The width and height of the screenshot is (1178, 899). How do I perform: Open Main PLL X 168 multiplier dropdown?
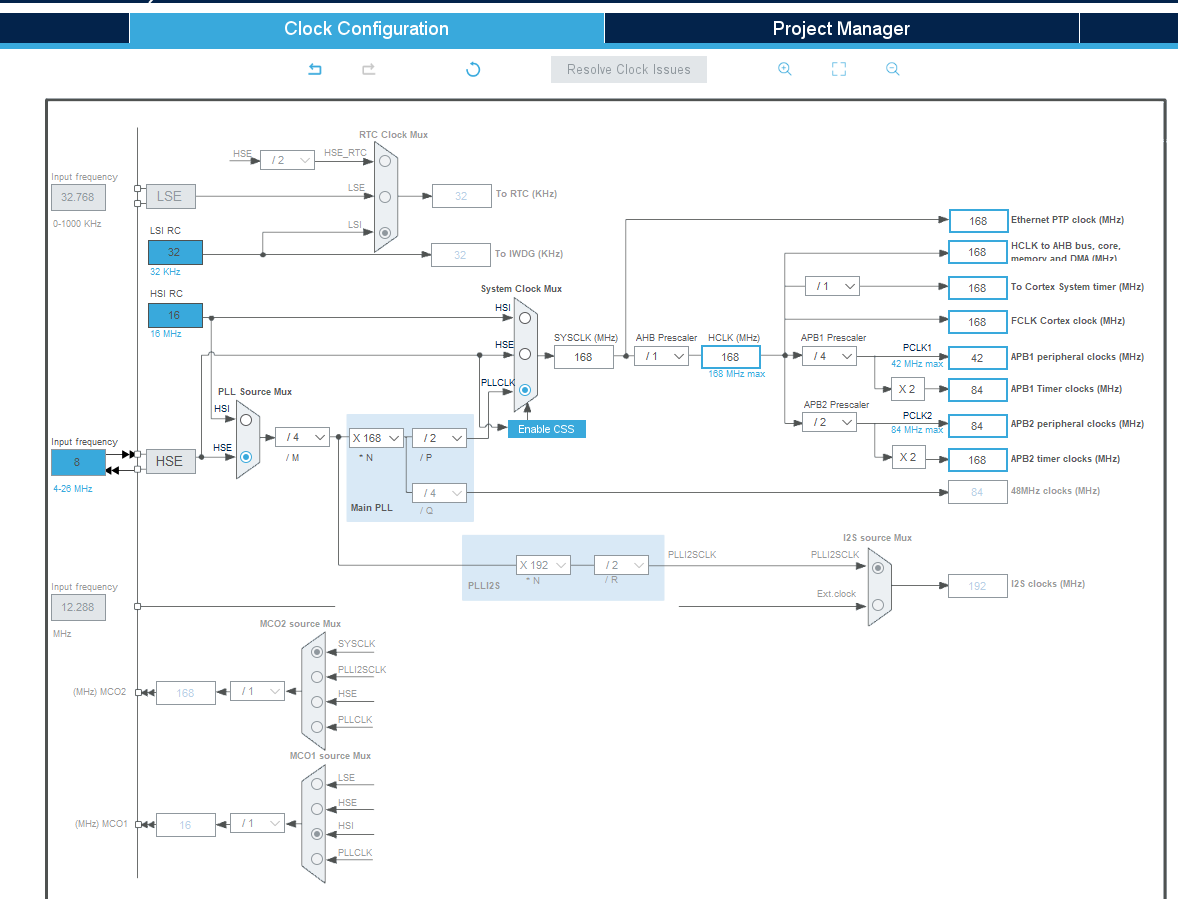376,438
